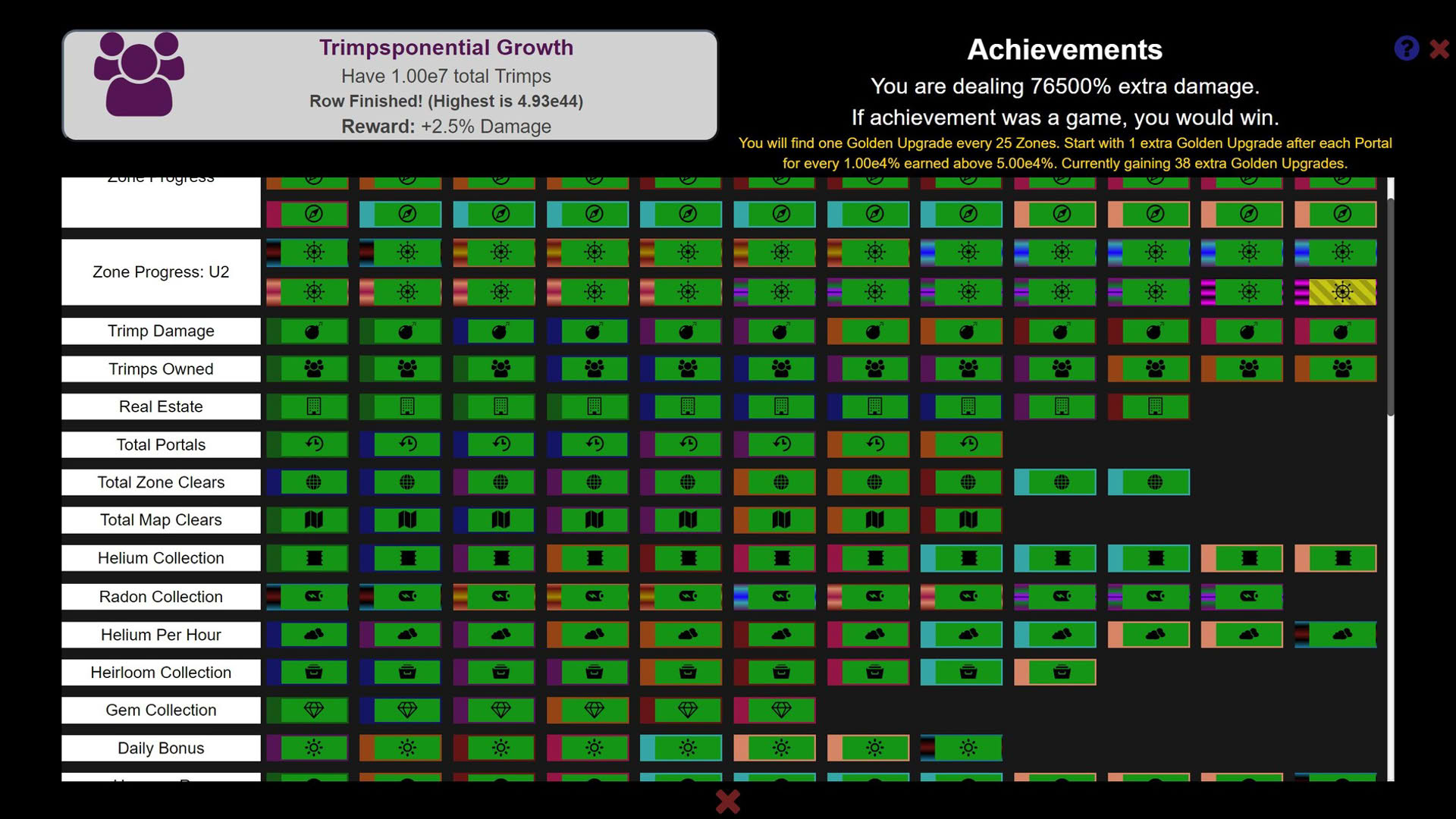Select last Total Map Clears map achievement
Image resolution: width=1456 pixels, height=819 pixels.
(x=962, y=520)
